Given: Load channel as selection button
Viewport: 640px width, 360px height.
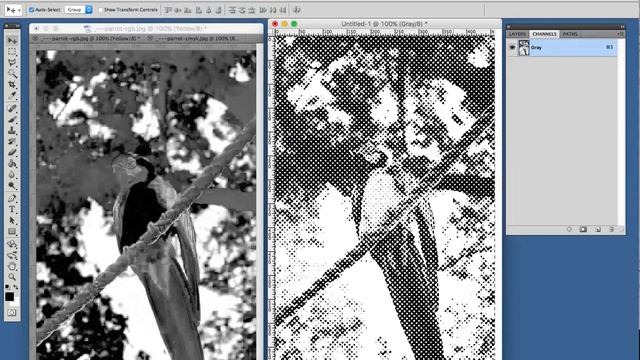Looking at the screenshot, I should [x=569, y=229].
